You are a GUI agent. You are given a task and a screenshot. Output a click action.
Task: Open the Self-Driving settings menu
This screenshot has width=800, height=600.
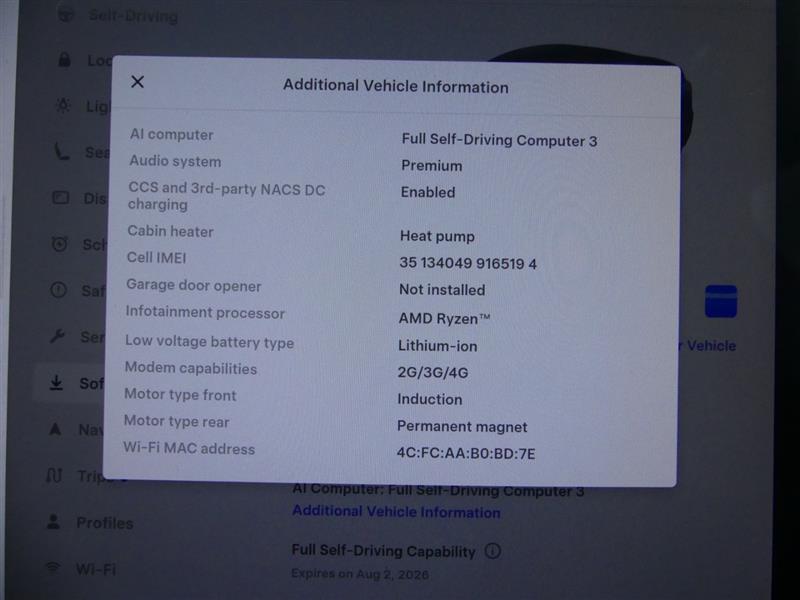point(134,16)
